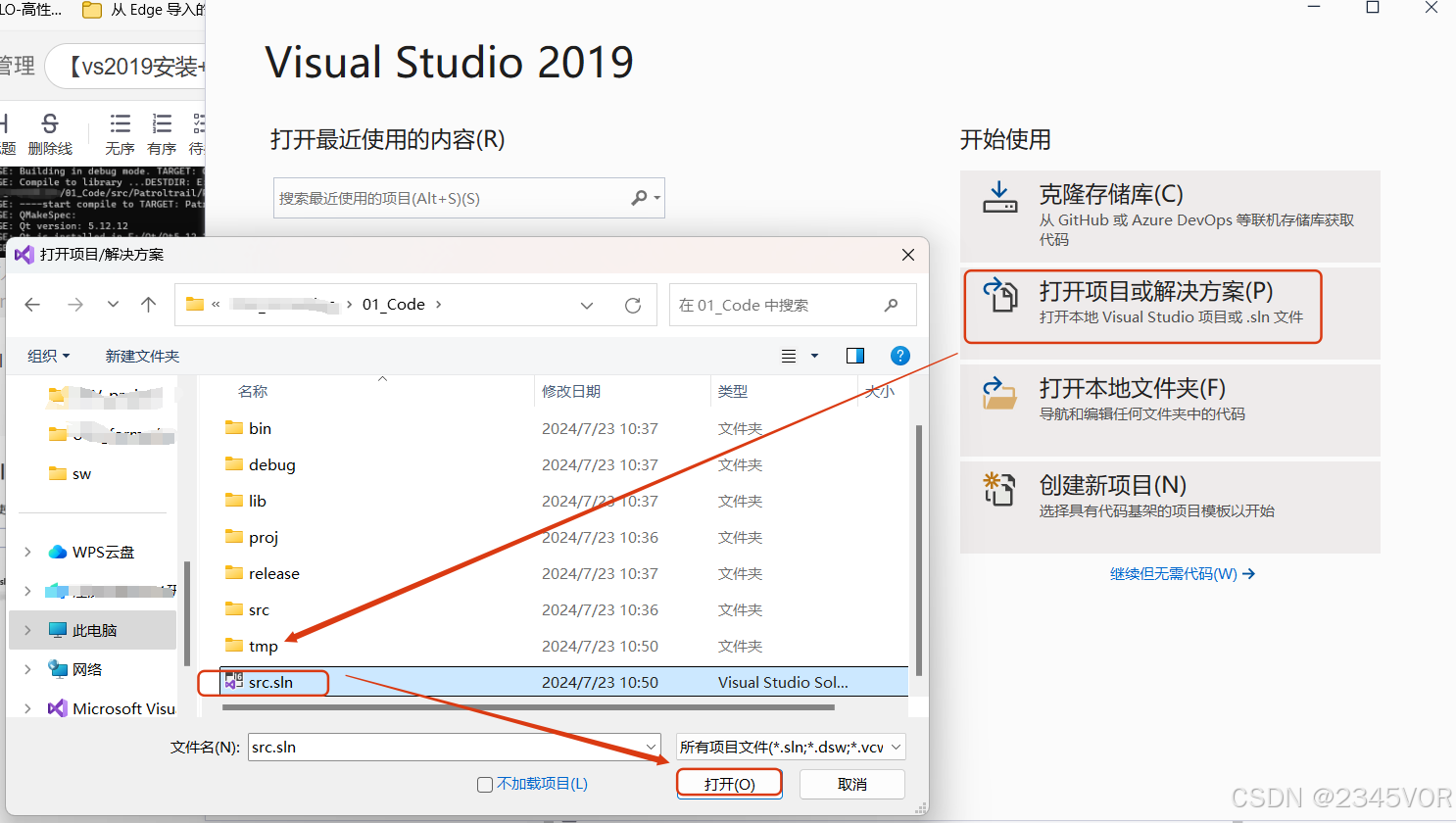Select the proj folder row
Image resolution: width=1456 pixels, height=823 pixels.
click(x=565, y=537)
